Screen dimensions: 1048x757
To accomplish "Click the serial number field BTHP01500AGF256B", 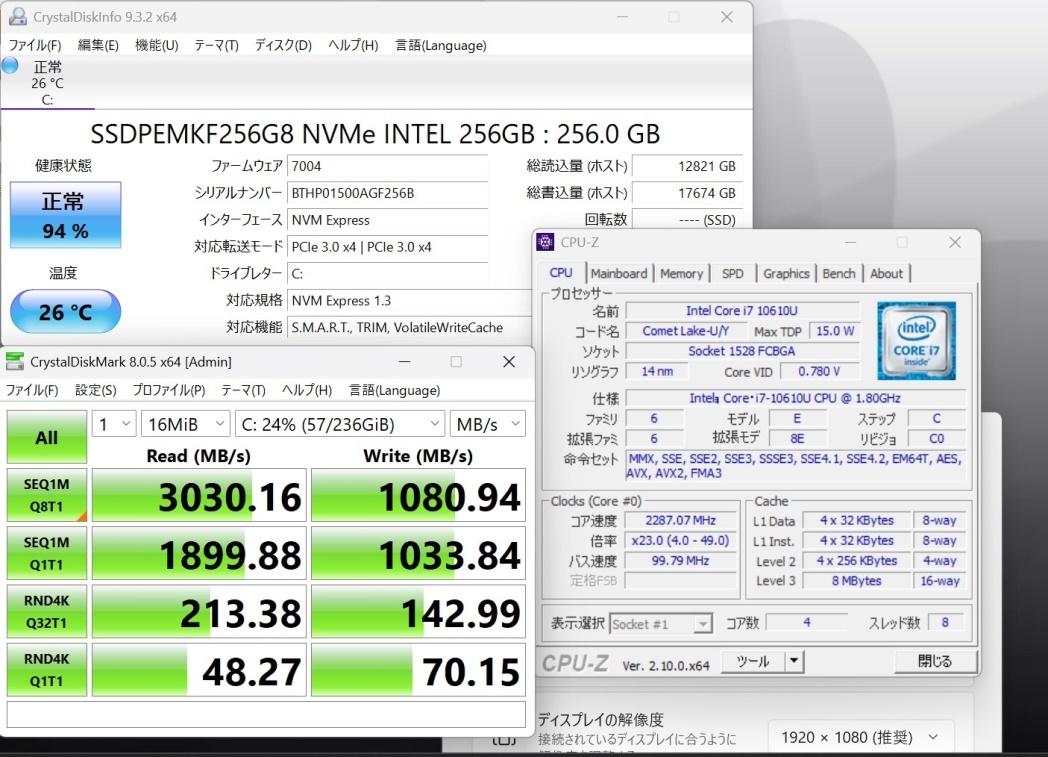I will pos(388,193).
